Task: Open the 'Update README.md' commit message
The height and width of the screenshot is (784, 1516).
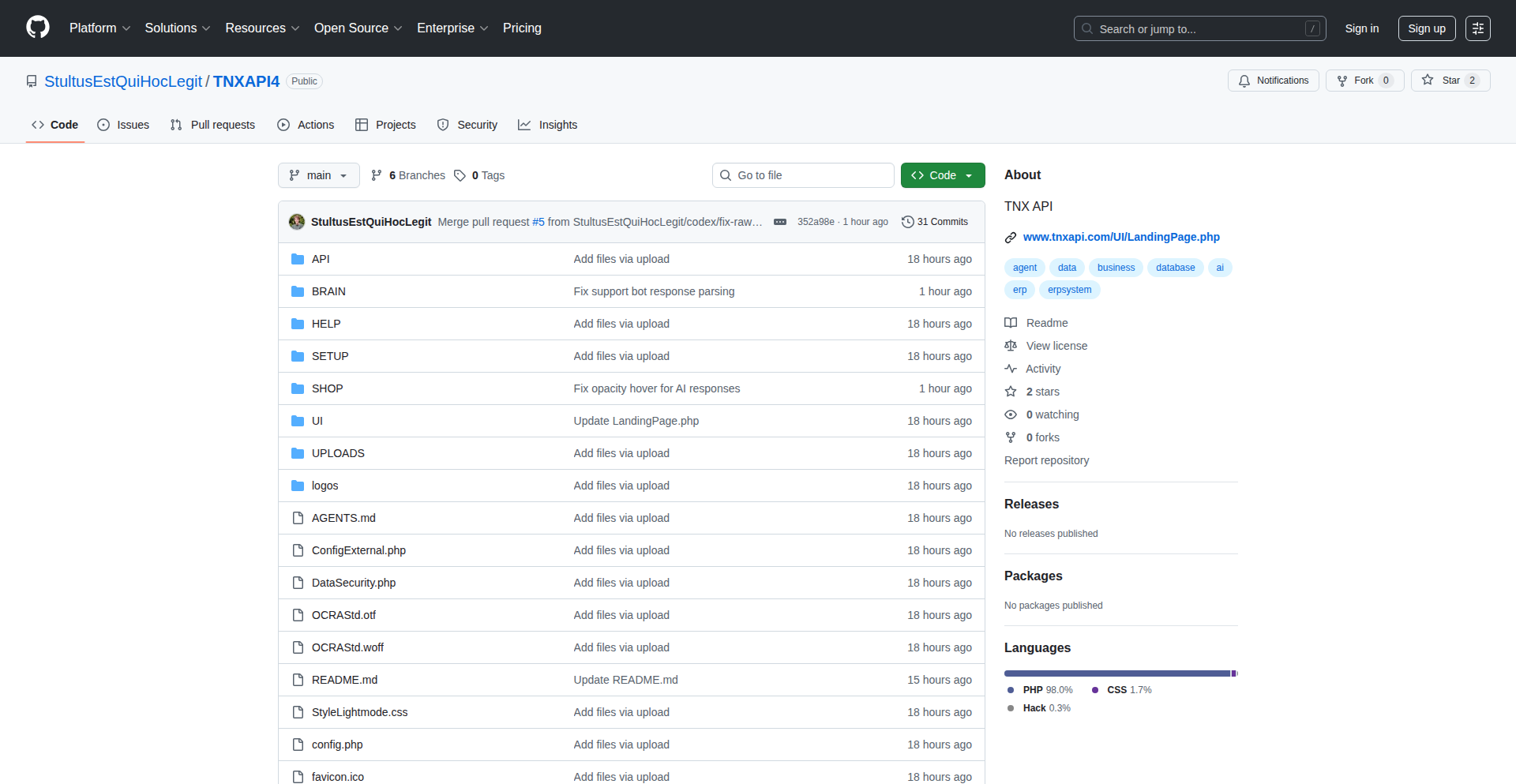Action: [625, 680]
